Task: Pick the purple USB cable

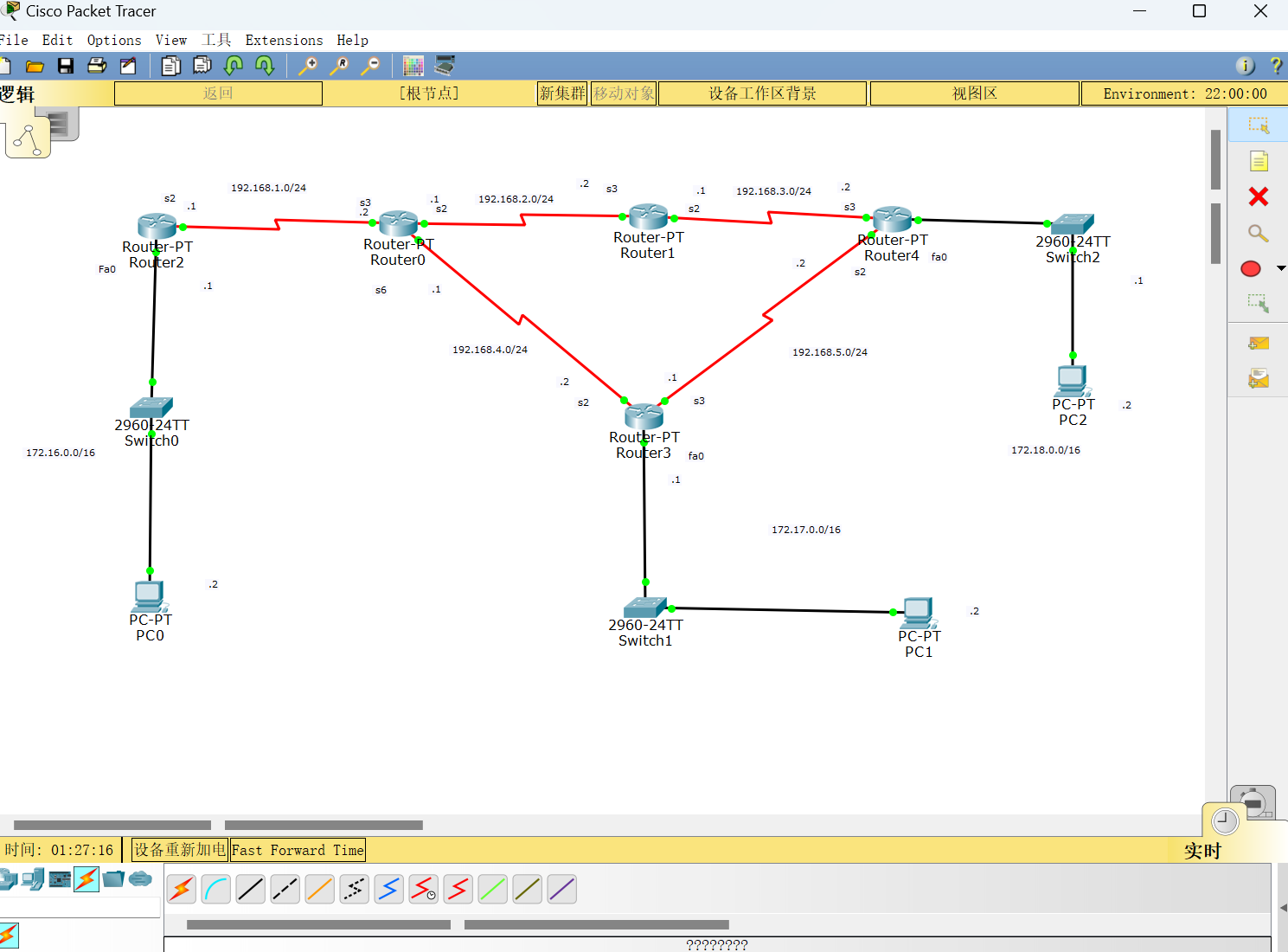Action: pos(562,889)
